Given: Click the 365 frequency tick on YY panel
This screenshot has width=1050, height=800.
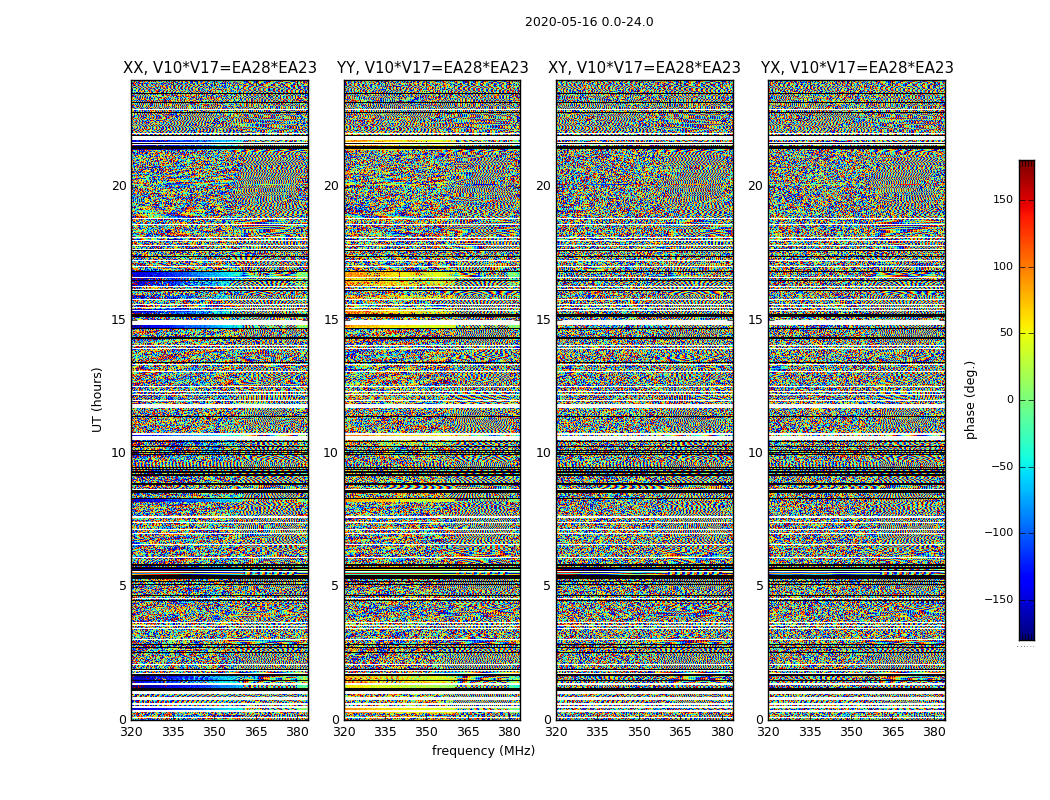Looking at the screenshot, I should click(x=468, y=732).
